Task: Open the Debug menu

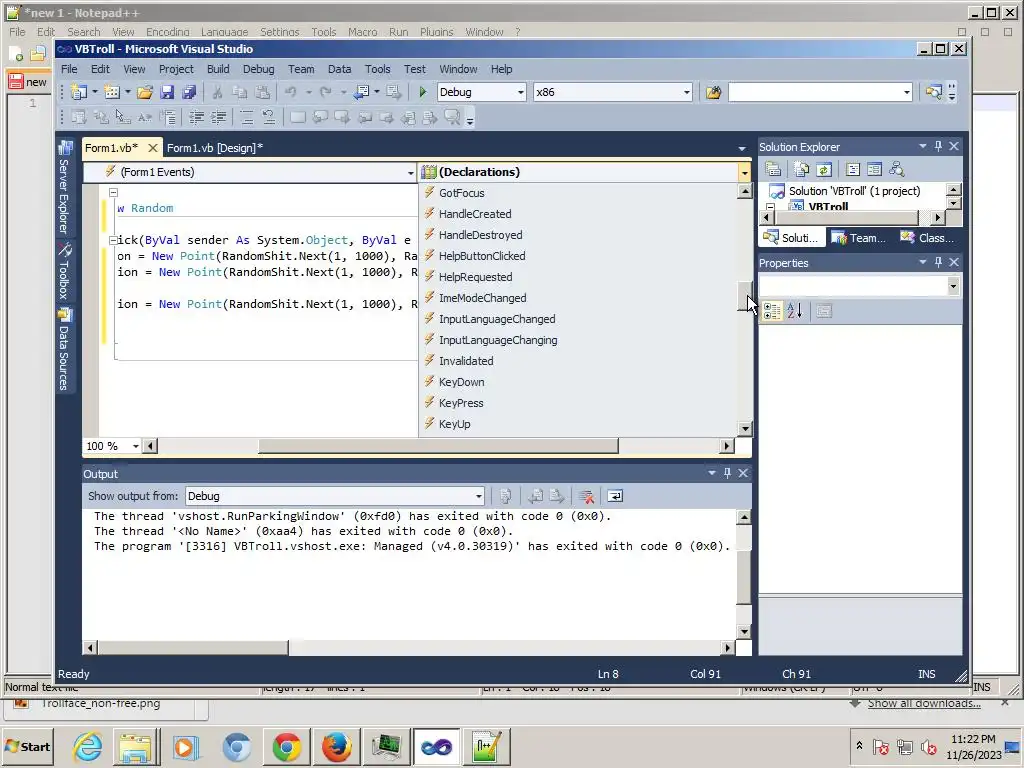Action: coord(259,69)
